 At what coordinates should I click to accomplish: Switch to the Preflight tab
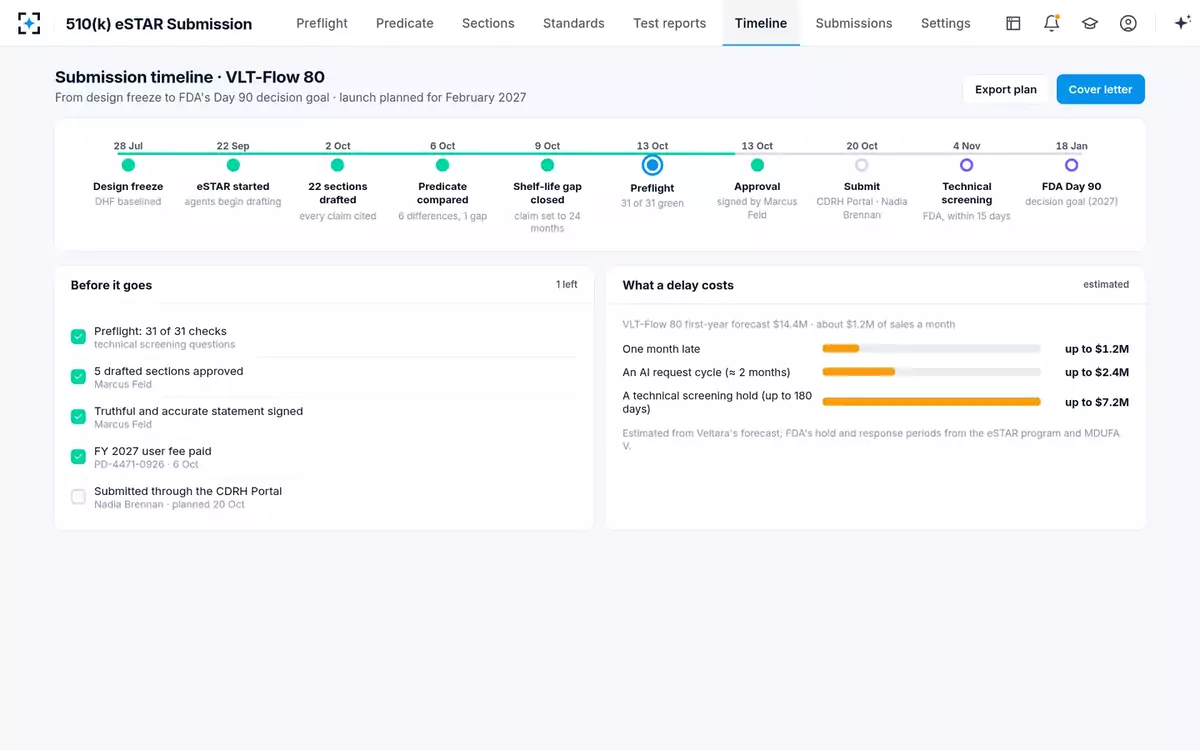[x=322, y=23]
